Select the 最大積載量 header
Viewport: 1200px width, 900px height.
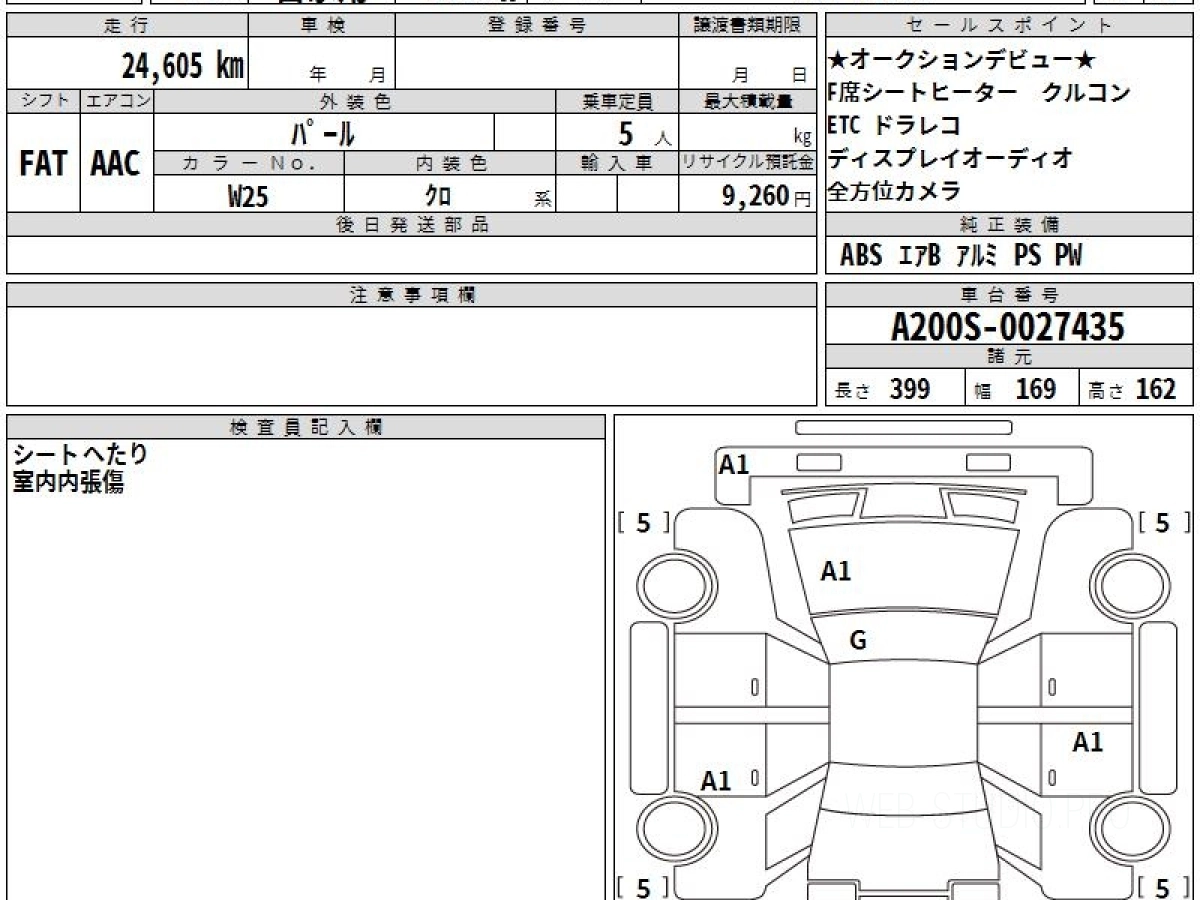[747, 101]
